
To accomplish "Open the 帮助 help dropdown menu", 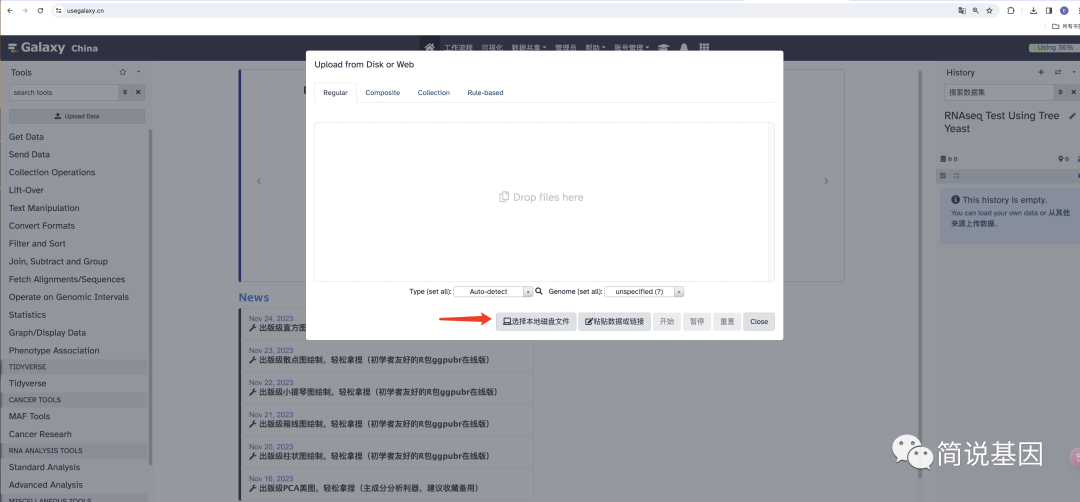I will pyautogui.click(x=595, y=48).
